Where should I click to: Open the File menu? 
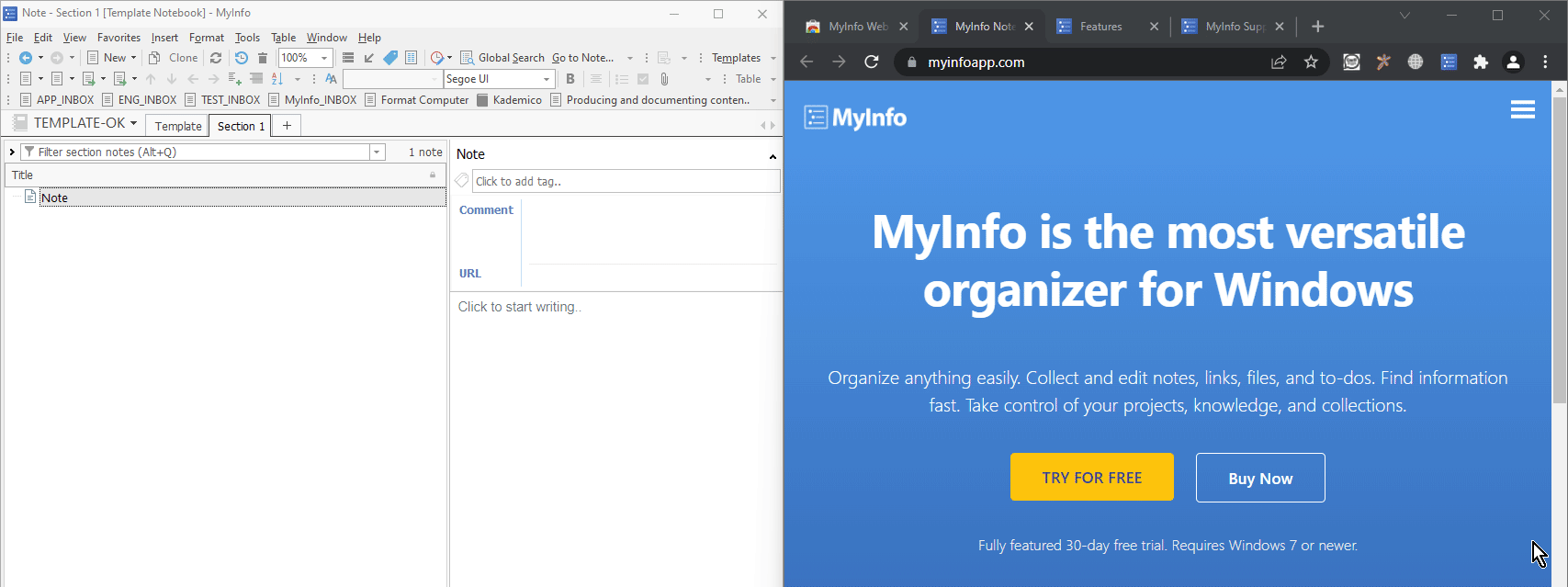pos(15,38)
